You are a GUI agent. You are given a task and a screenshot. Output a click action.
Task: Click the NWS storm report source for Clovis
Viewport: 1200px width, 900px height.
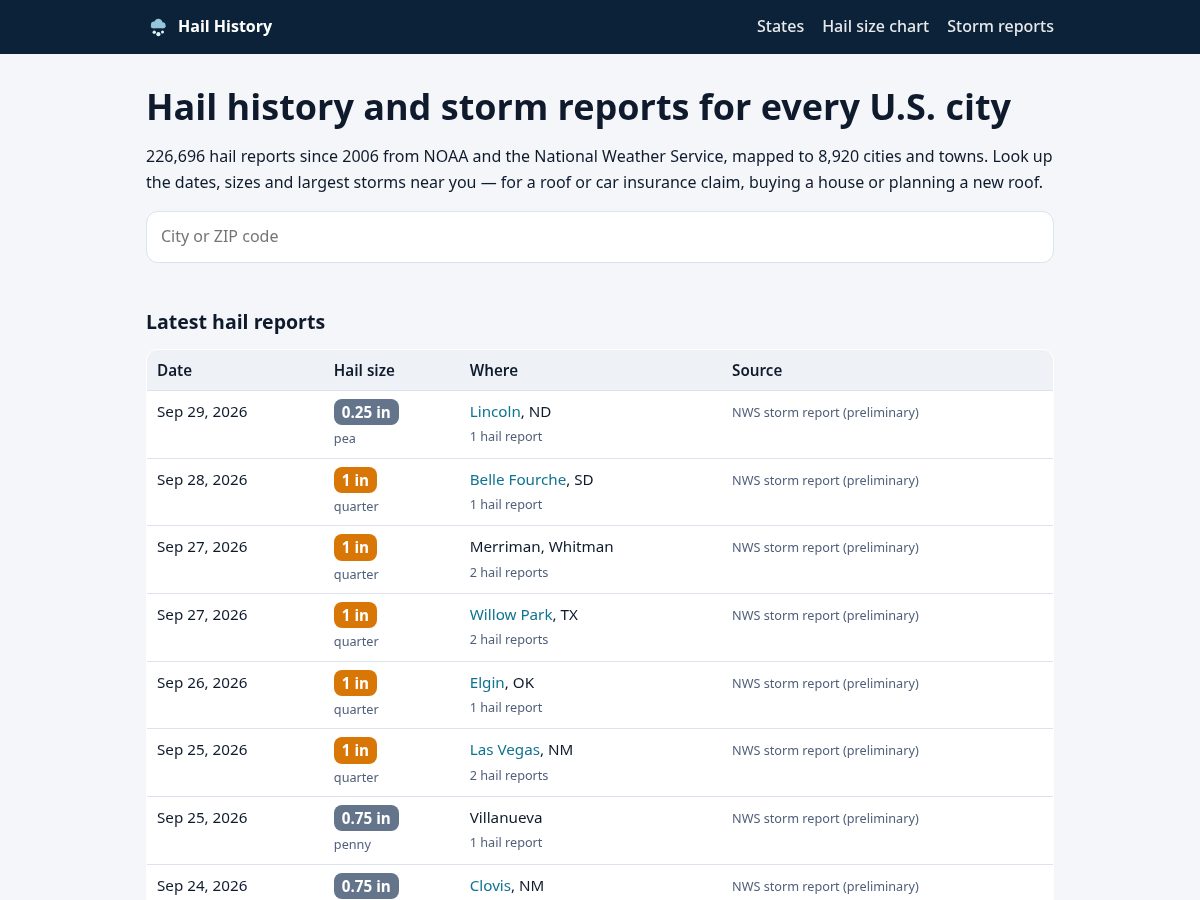coord(825,886)
